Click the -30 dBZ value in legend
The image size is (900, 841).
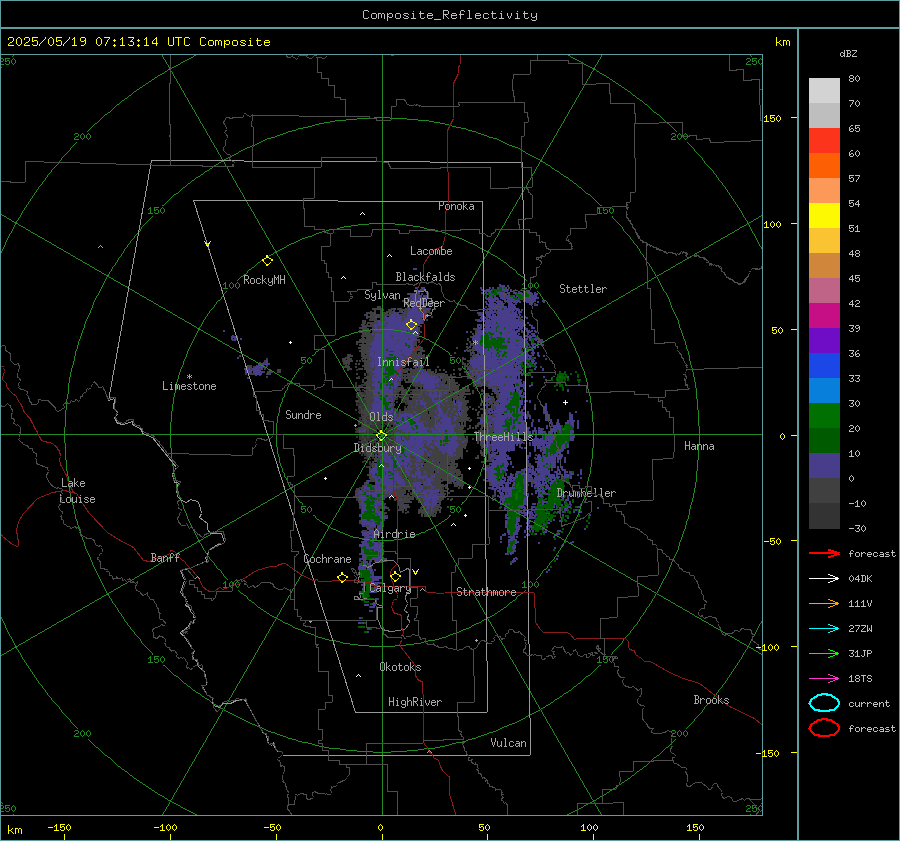(857, 528)
